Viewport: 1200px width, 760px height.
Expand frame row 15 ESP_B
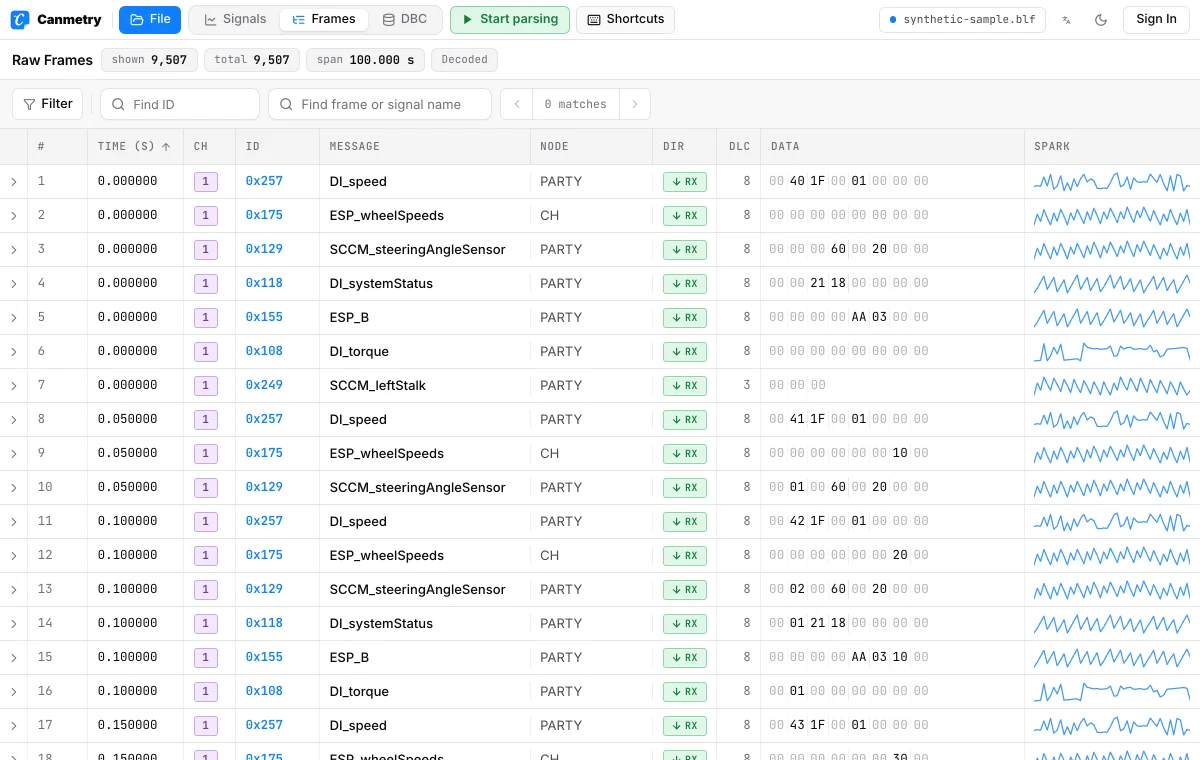(x=14, y=658)
